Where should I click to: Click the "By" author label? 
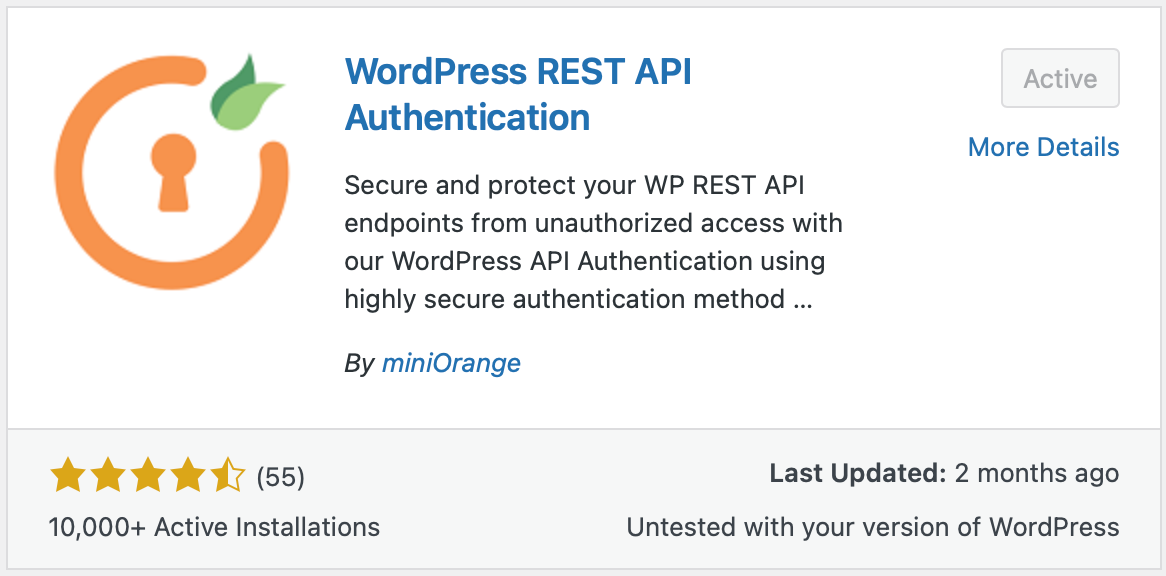(359, 363)
